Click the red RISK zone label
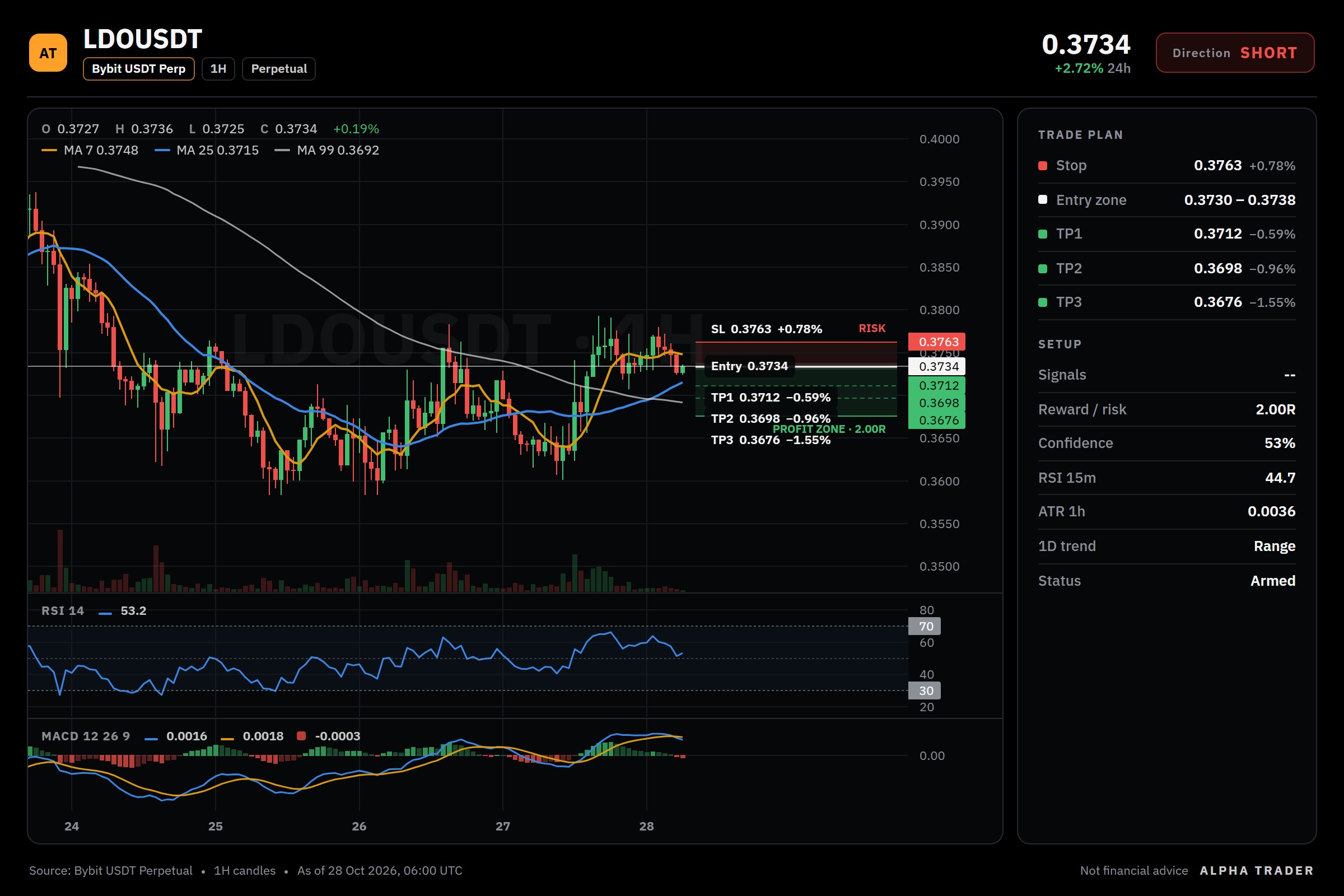 click(x=872, y=329)
